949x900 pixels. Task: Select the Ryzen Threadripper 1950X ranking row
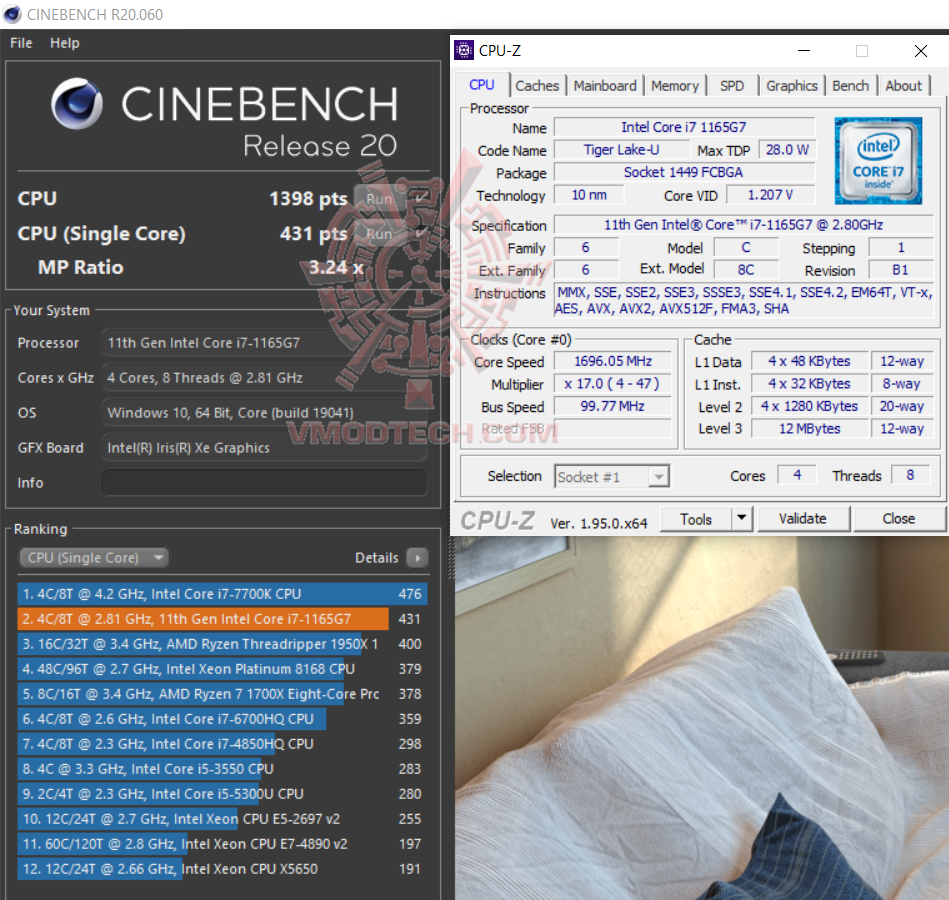[222, 644]
